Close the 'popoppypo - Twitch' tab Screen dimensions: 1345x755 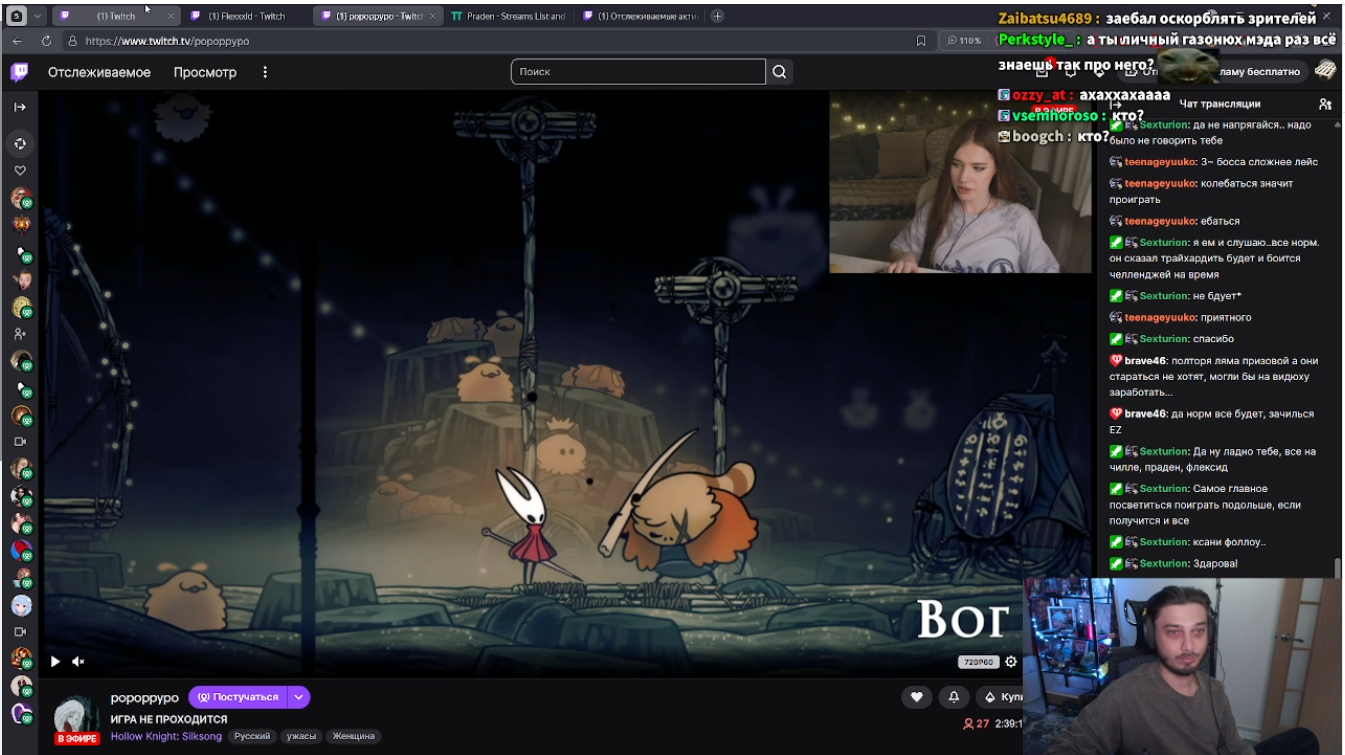(432, 16)
